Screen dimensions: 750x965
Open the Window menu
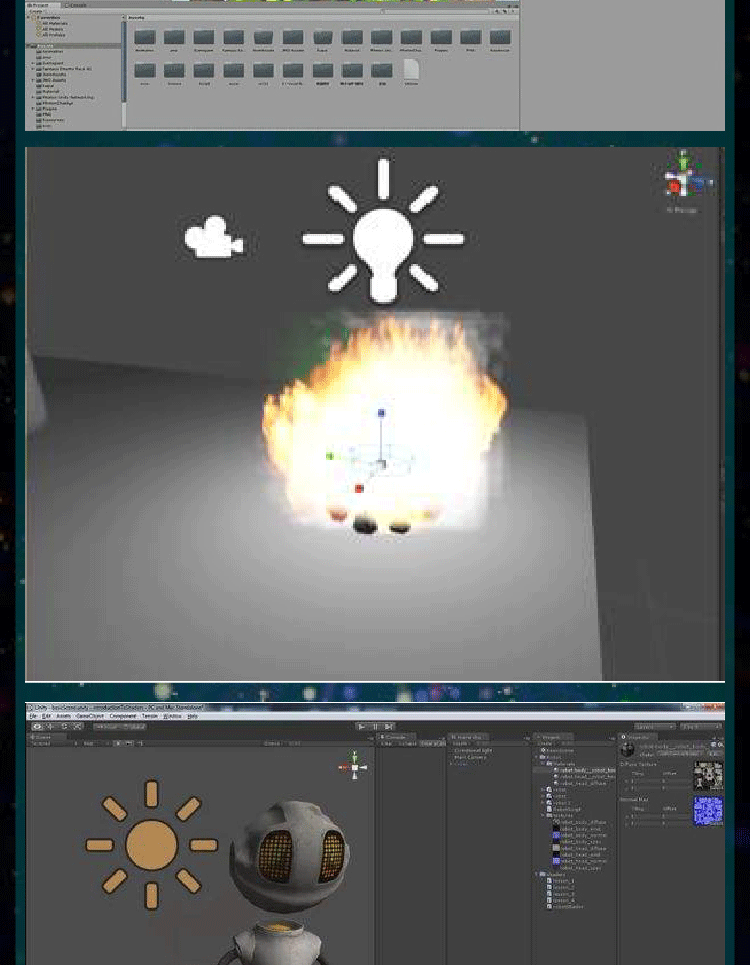coord(172,716)
